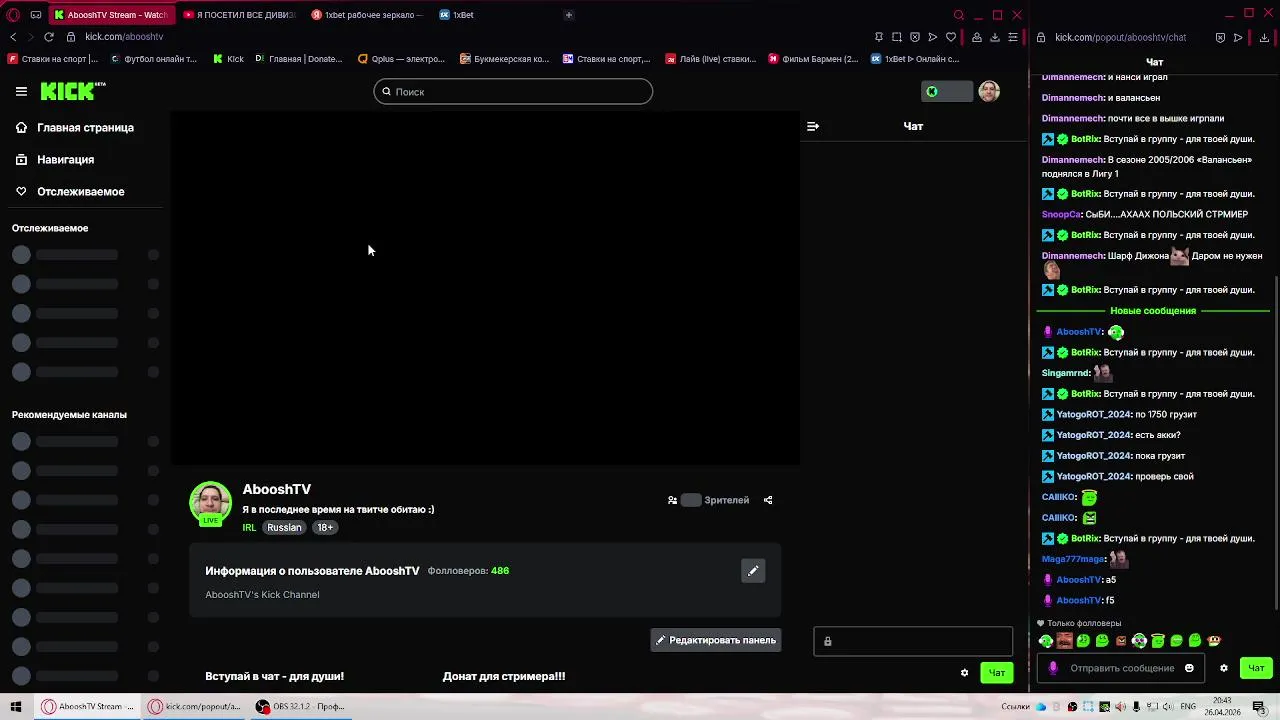Click the ENG language indicator in the system tray
Viewport: 1280px width, 720px height.
pyautogui.click(x=1188, y=707)
